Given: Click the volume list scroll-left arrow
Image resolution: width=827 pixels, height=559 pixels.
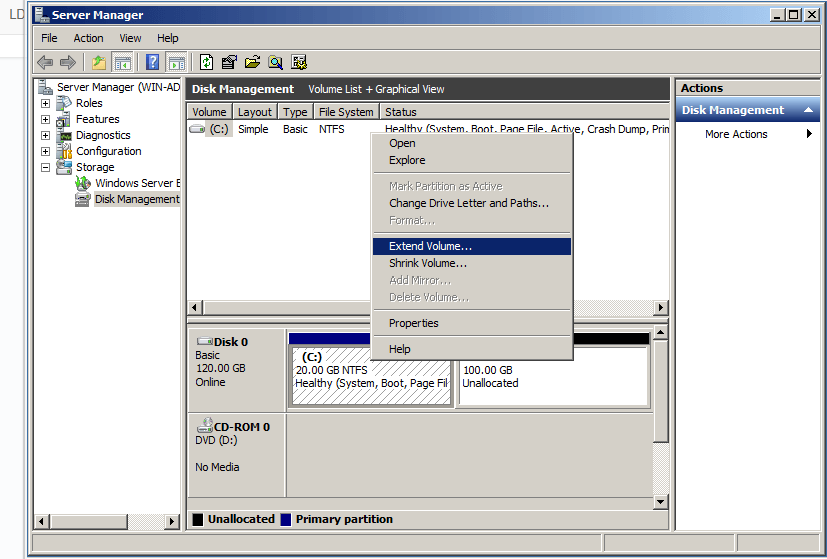Looking at the screenshot, I should (x=195, y=307).
